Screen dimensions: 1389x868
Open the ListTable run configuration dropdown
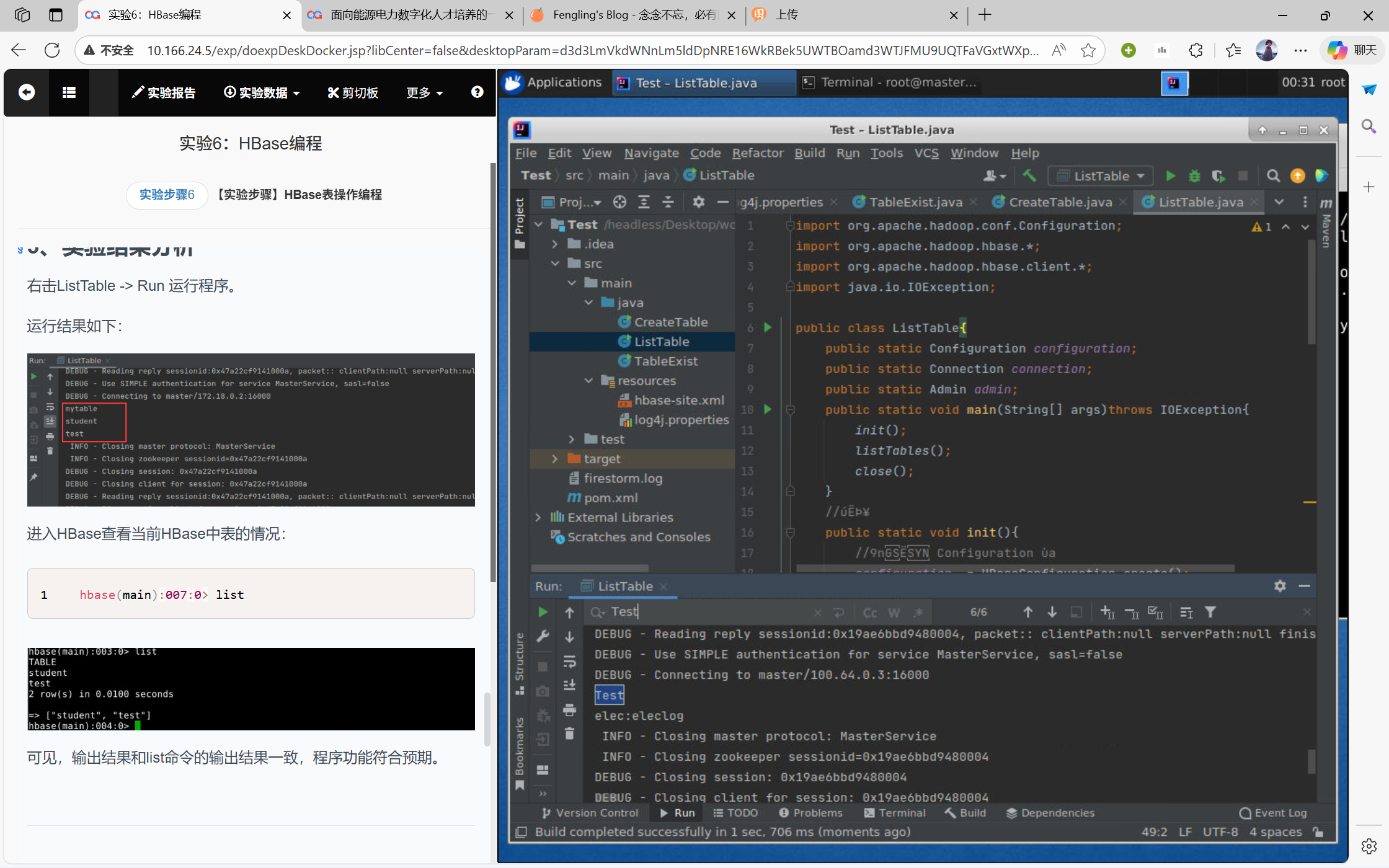pyautogui.click(x=1101, y=176)
